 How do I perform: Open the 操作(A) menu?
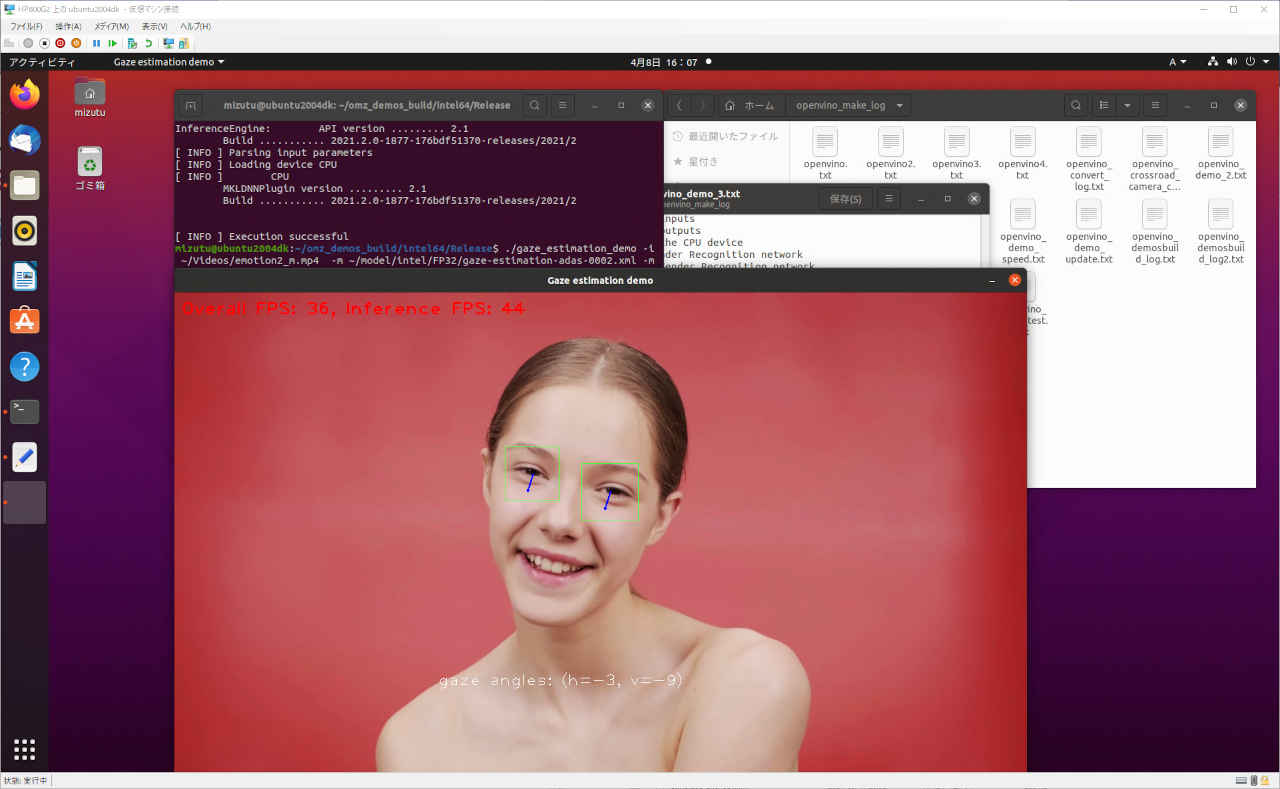68,26
